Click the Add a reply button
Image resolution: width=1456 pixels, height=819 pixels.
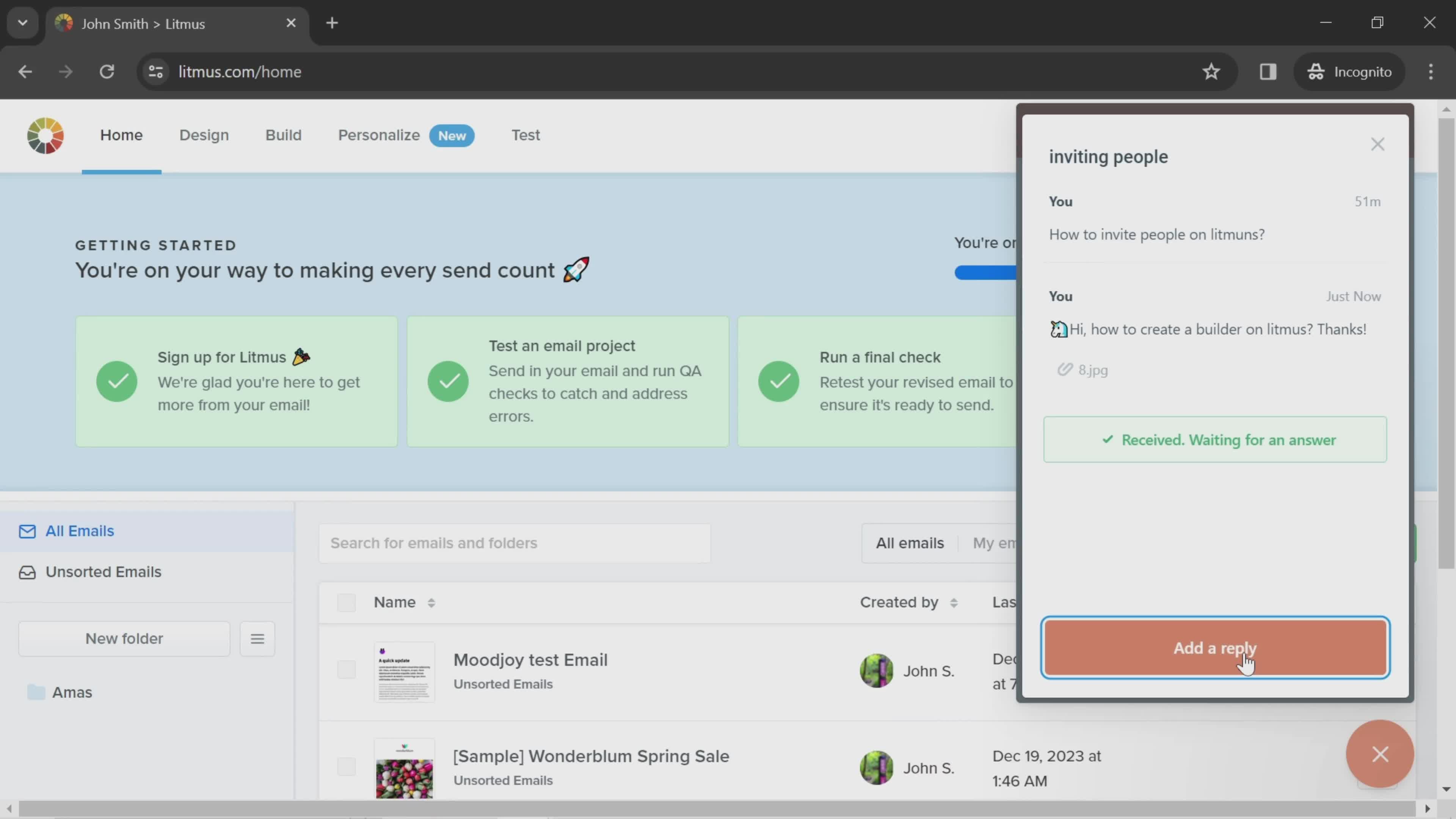pos(1215,648)
